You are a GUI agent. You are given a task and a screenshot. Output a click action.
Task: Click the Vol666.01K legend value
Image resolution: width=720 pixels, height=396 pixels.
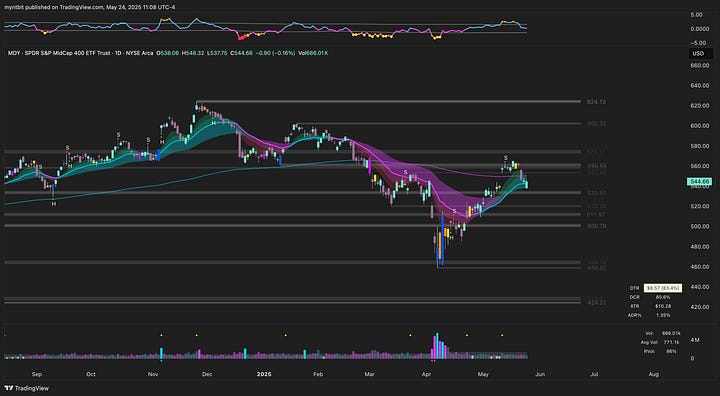[313, 53]
